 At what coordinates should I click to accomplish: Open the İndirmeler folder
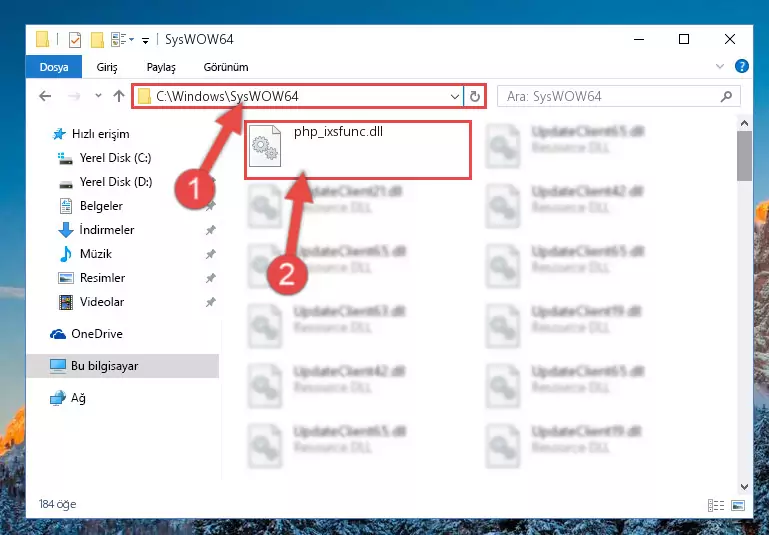coord(106,230)
